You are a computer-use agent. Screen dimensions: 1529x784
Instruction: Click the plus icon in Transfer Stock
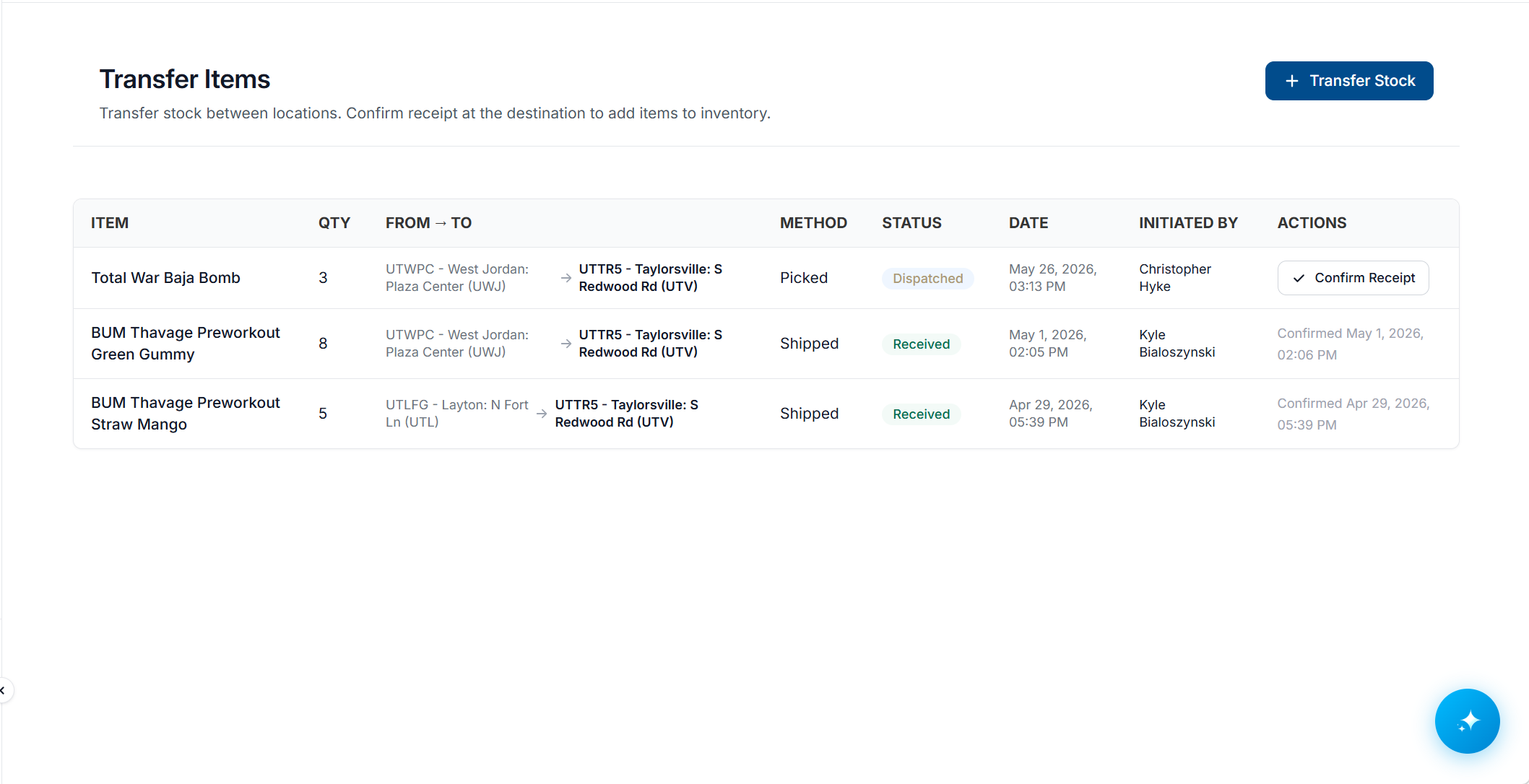[1291, 81]
